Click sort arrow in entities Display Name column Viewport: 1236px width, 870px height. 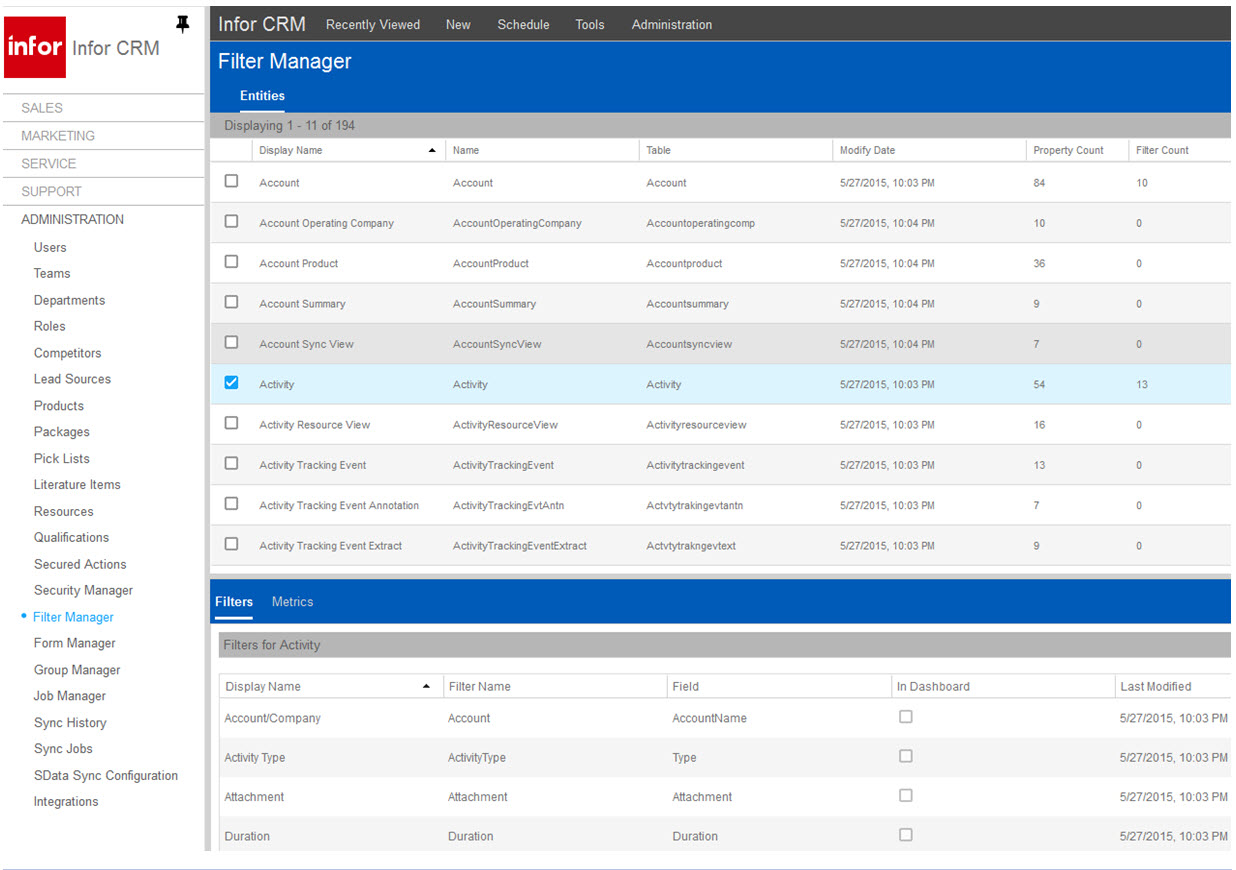pos(432,151)
